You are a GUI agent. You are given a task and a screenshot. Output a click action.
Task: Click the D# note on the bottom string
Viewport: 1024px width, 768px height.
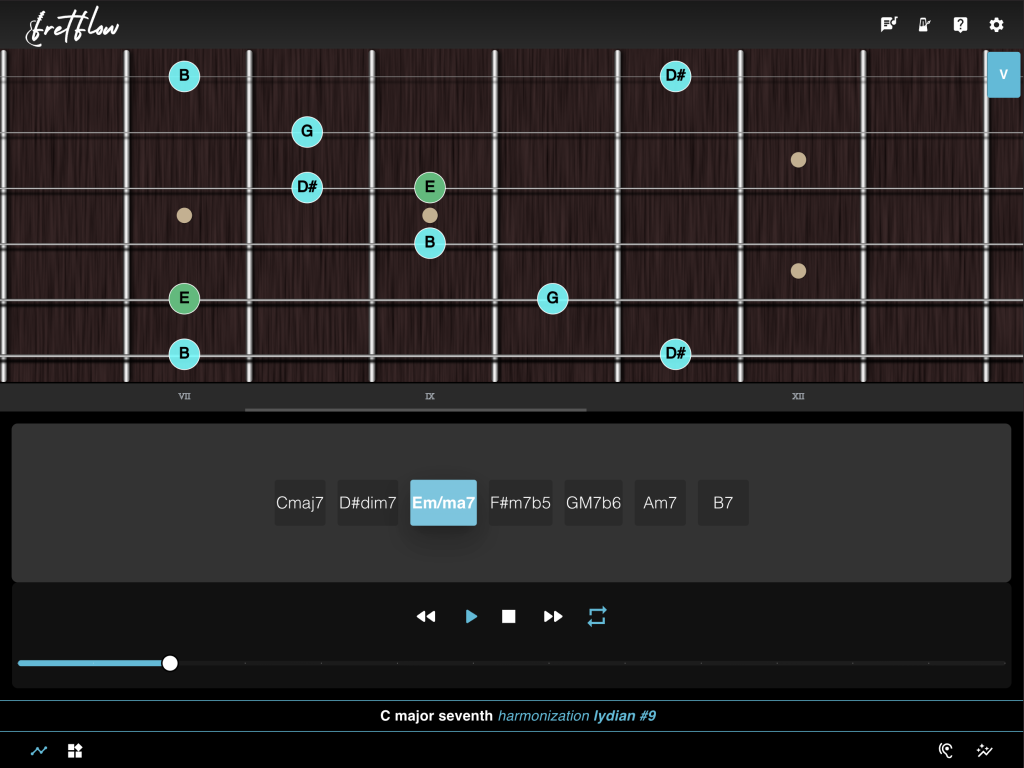coord(675,354)
